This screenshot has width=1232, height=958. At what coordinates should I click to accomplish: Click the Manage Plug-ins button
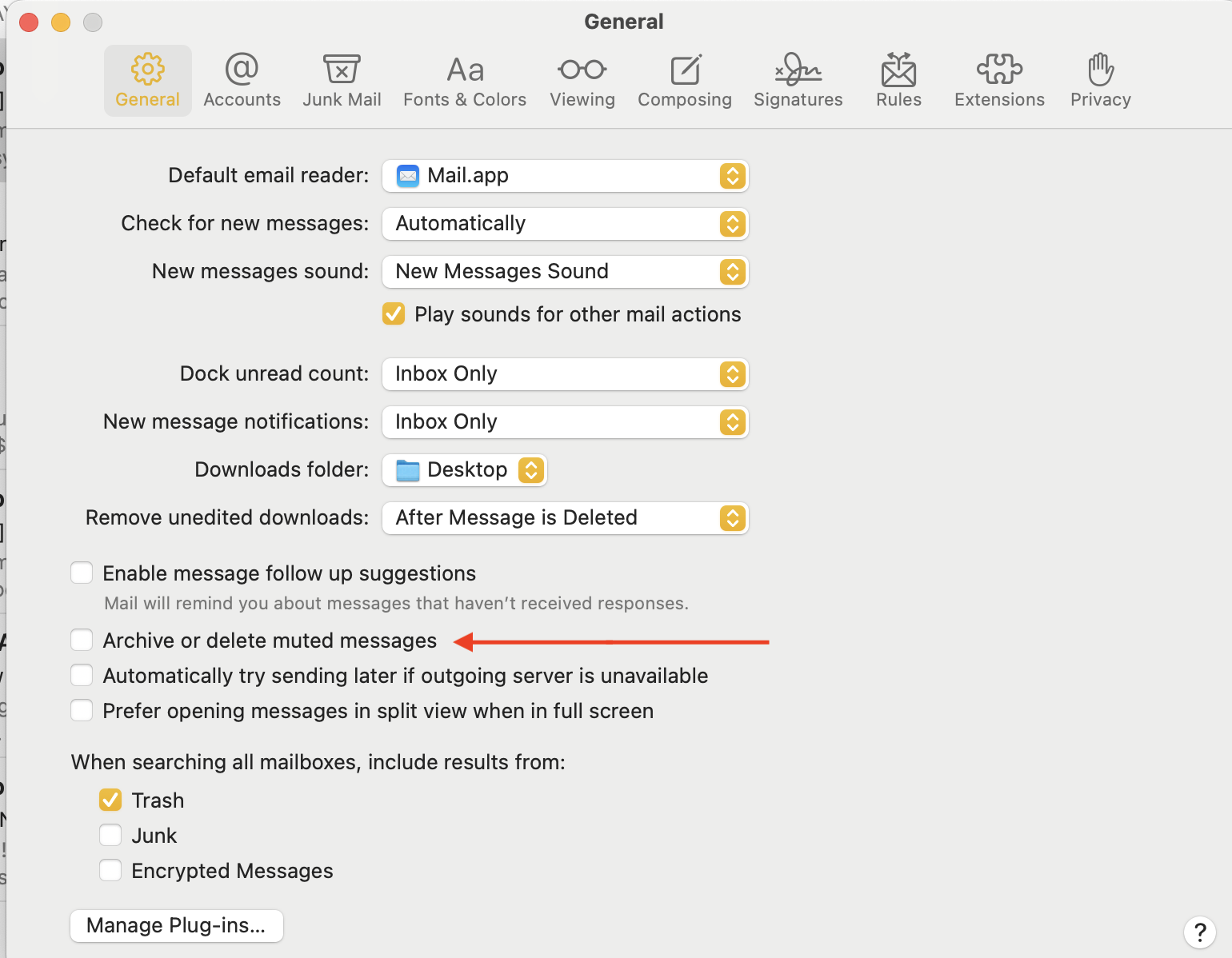176,926
